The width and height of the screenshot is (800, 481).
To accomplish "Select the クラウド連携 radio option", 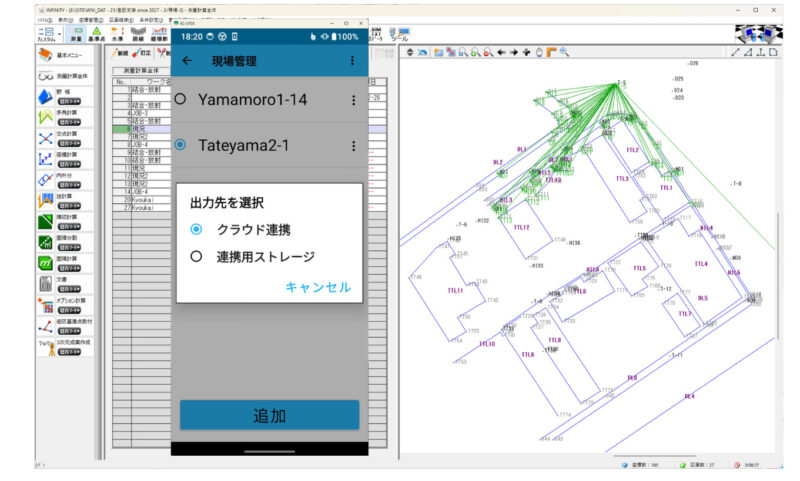I will (x=196, y=229).
